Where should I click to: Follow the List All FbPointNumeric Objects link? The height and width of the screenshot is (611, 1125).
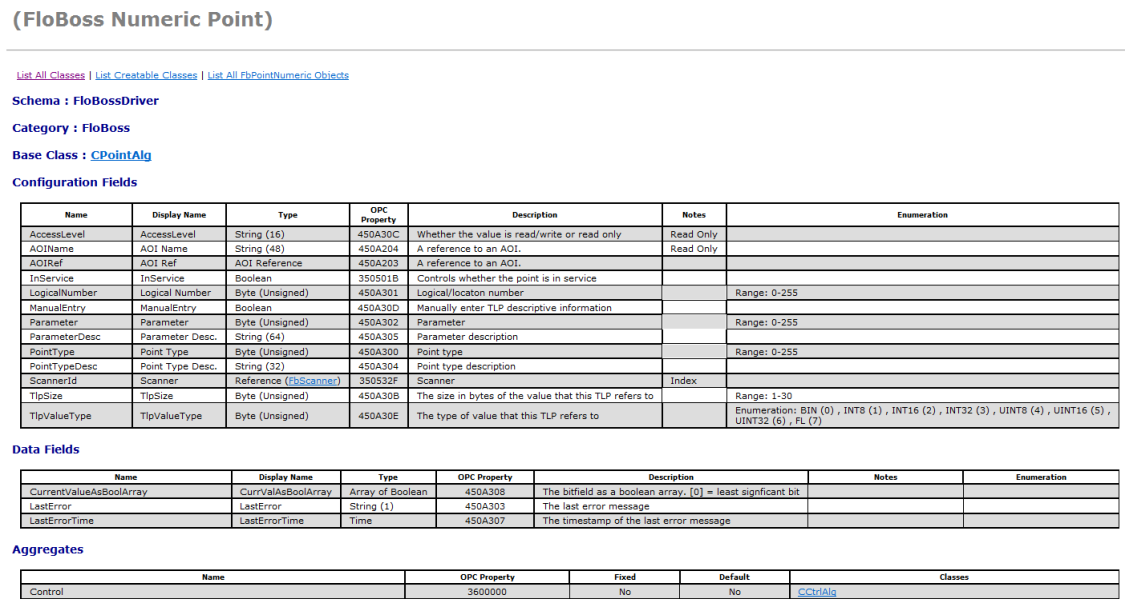[x=278, y=75]
